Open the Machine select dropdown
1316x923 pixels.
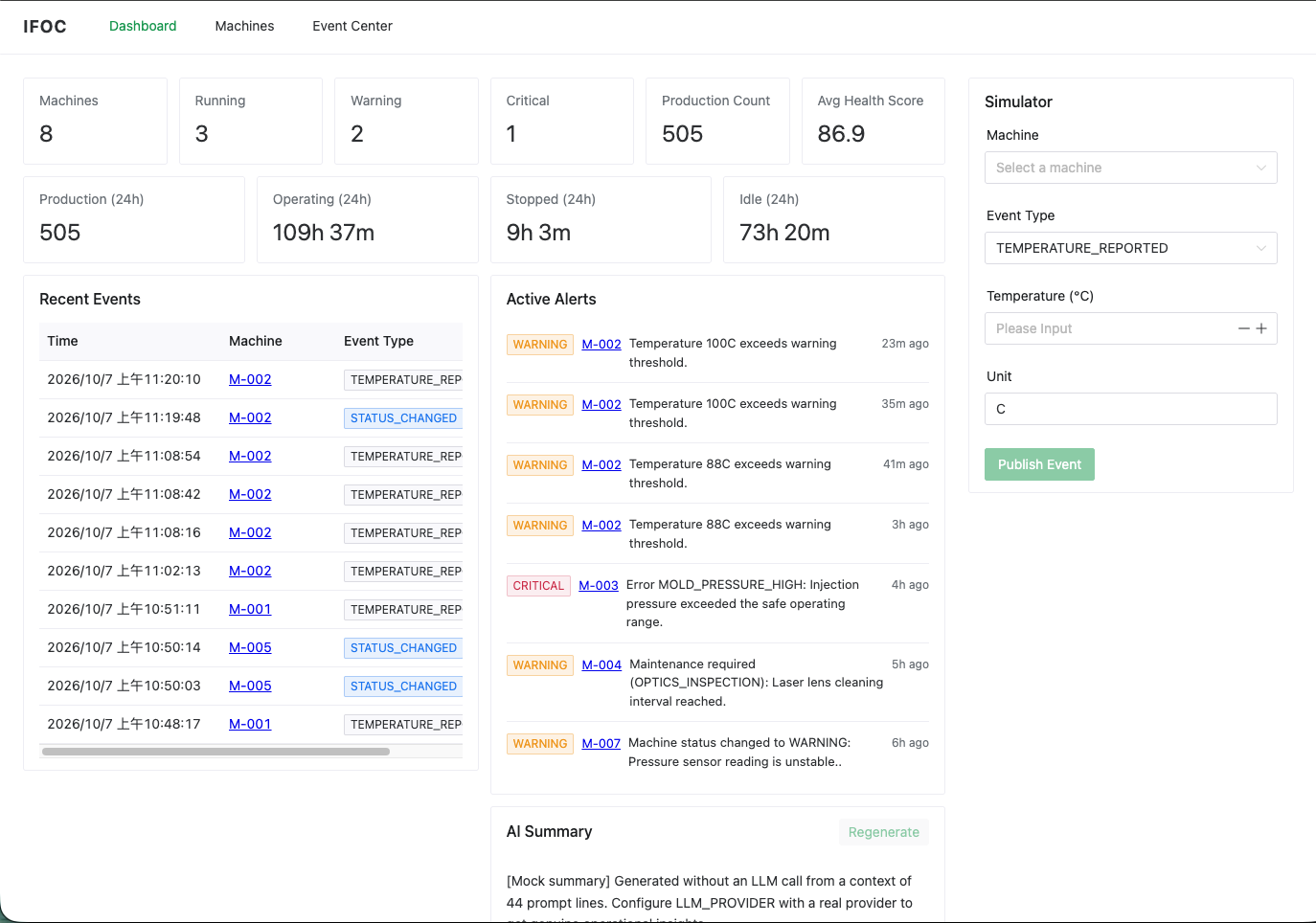coord(1131,168)
